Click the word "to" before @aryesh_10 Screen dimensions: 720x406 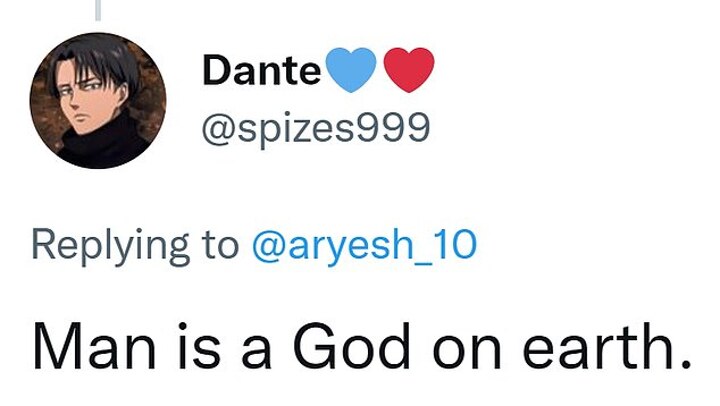[220, 244]
